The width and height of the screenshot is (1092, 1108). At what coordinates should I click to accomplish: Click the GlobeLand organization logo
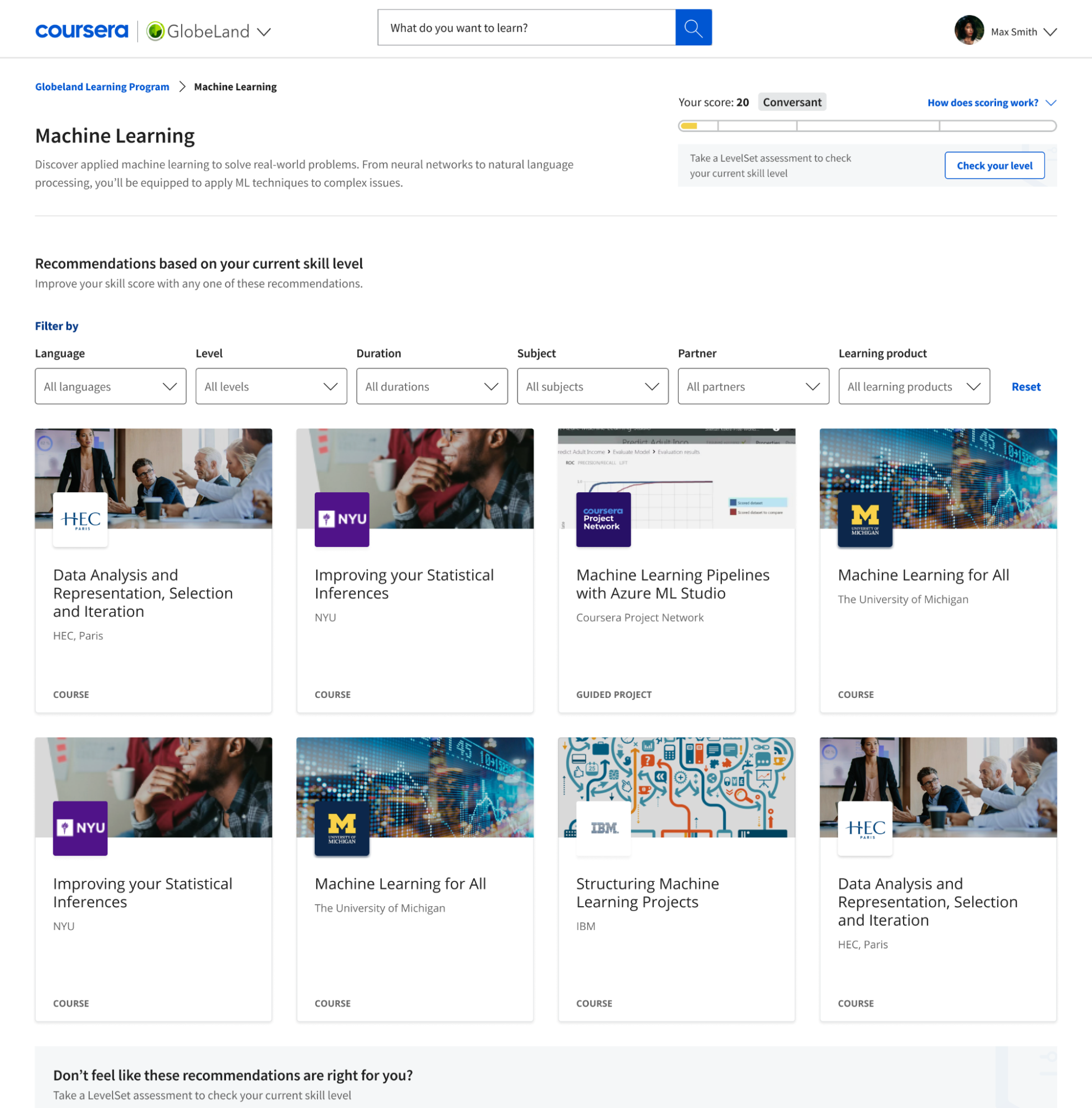156,31
